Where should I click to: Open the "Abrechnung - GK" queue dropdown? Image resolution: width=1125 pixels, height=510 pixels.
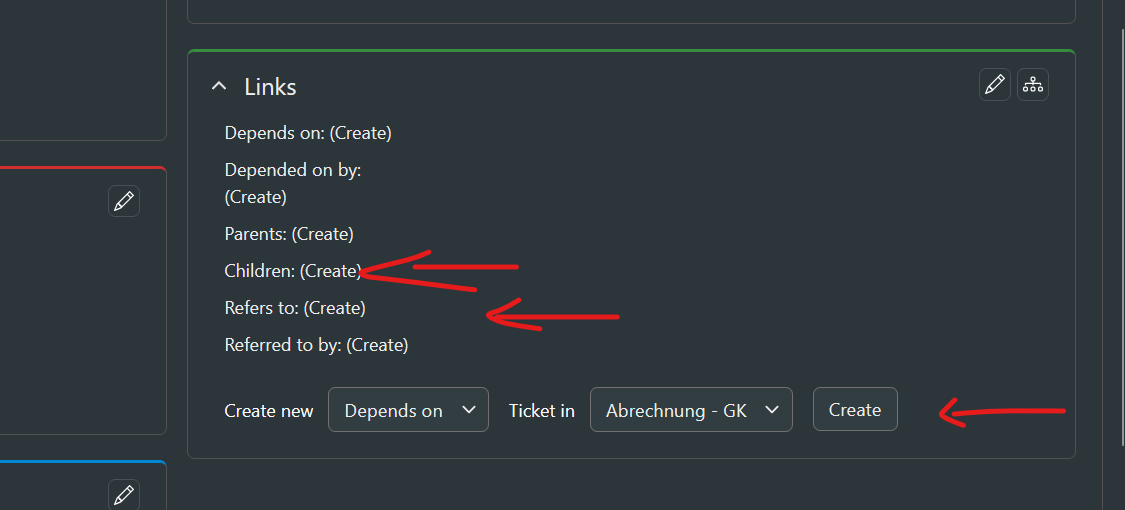pyautogui.click(x=691, y=410)
